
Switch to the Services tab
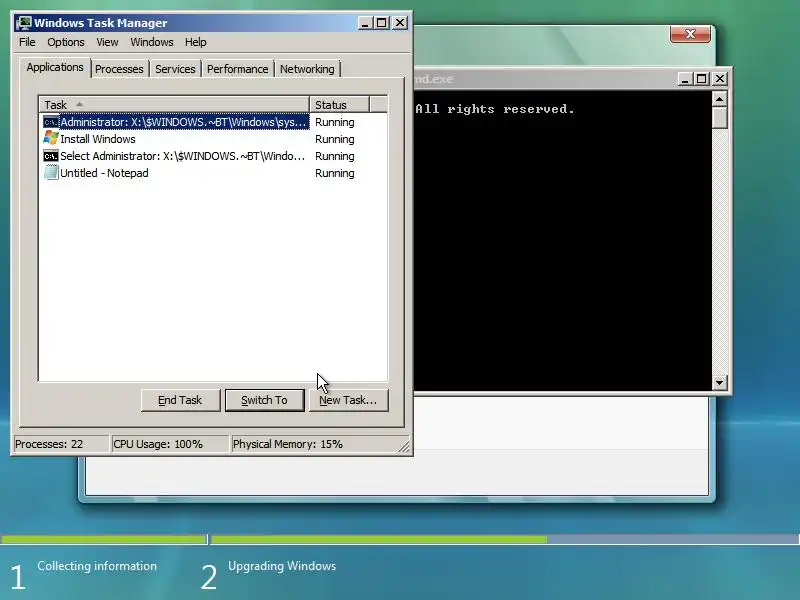175,69
